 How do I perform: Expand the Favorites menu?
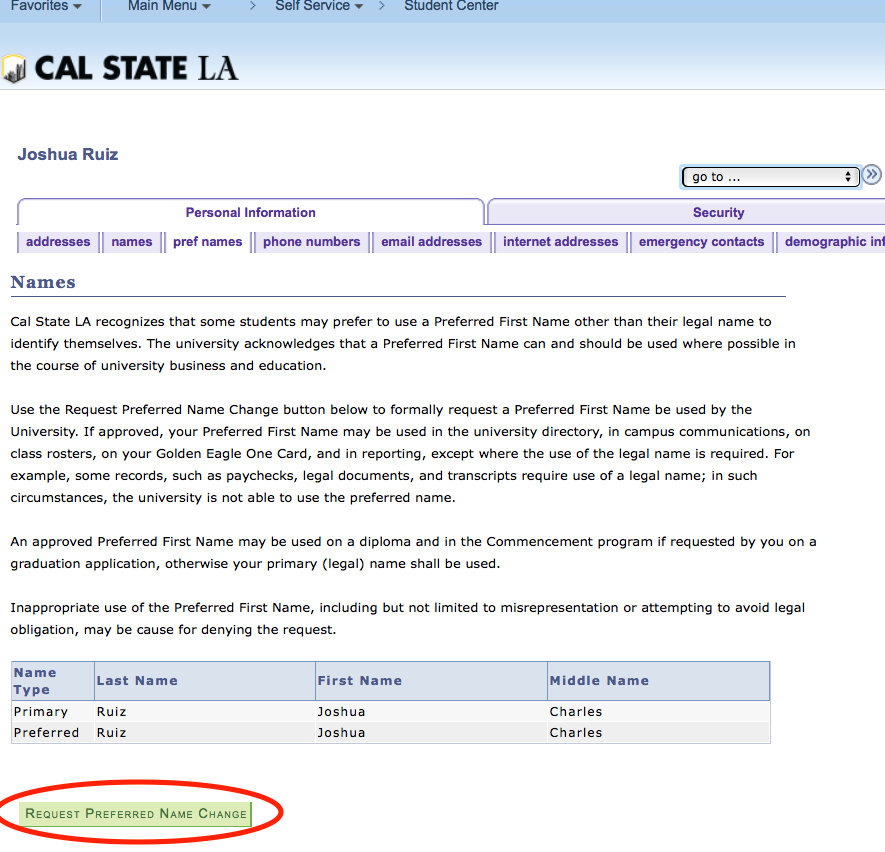point(47,7)
